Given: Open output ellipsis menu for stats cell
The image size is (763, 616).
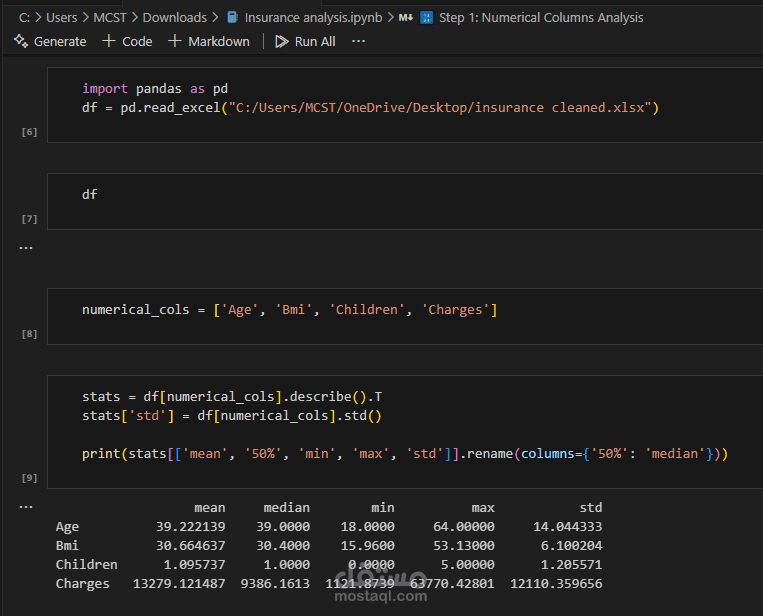Looking at the screenshot, I should (x=26, y=507).
